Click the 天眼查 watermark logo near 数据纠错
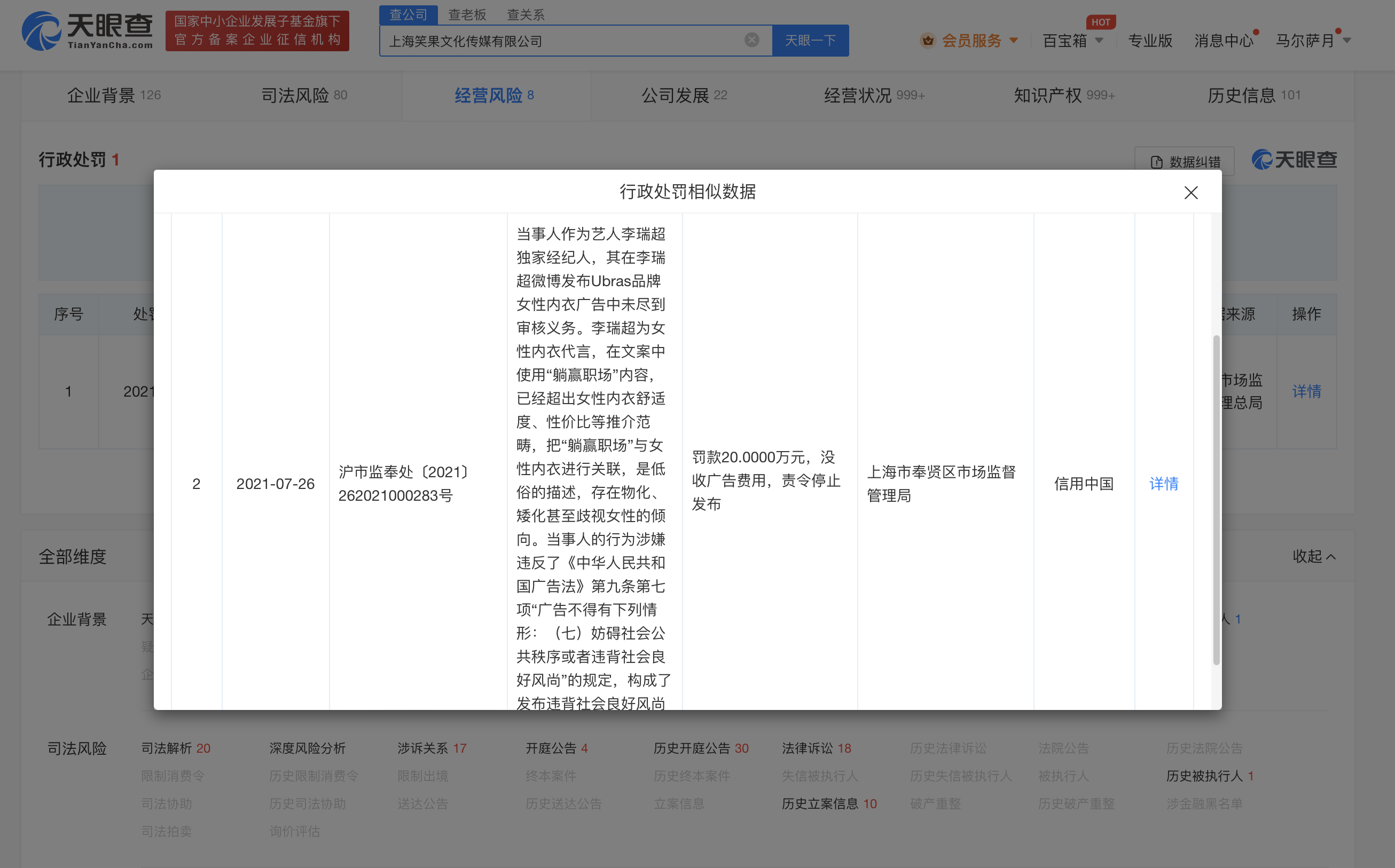 pos(1294,160)
